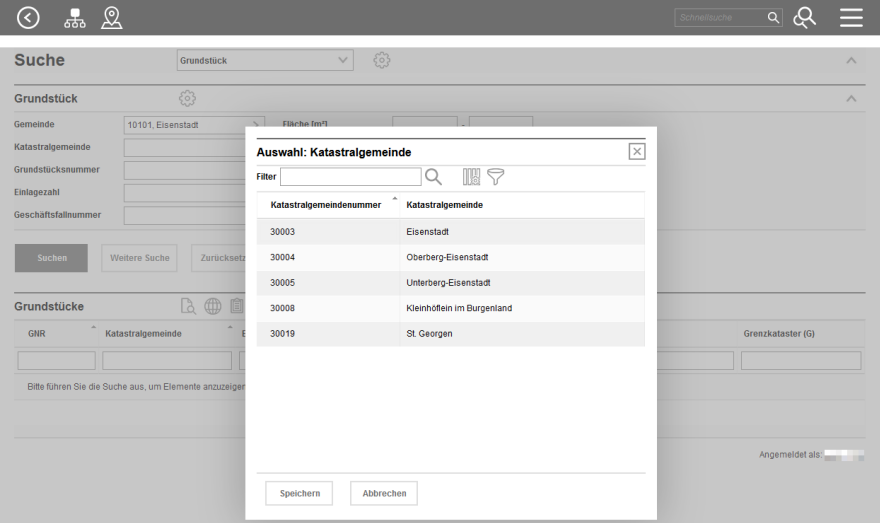
Task: Click the filter search magnifier in dialog
Action: coord(434,177)
